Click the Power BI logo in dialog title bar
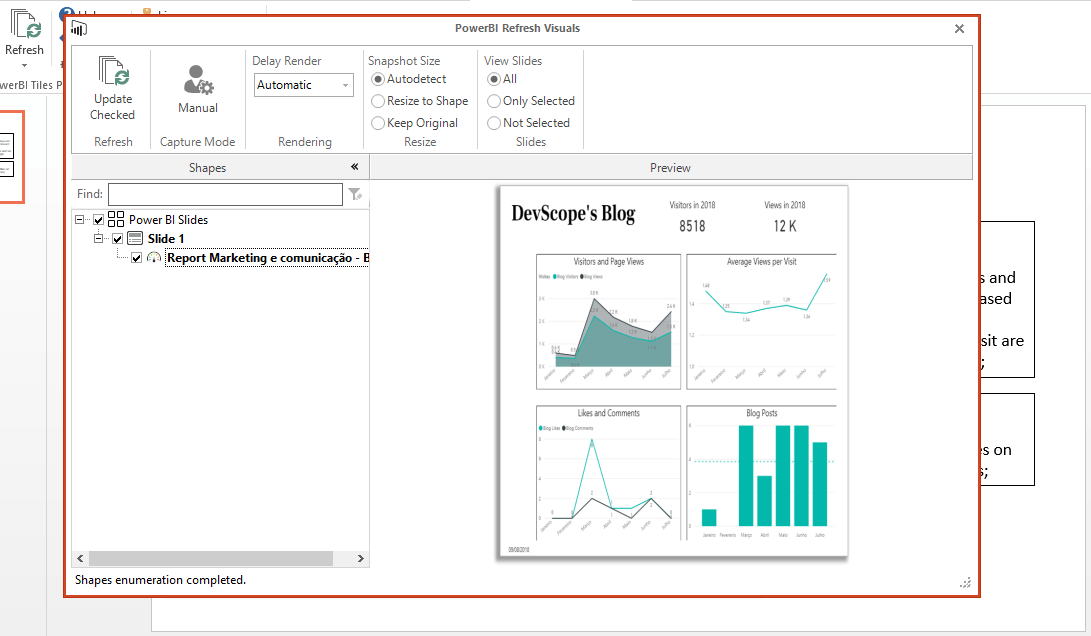The width and height of the screenshot is (1091, 636). point(78,28)
